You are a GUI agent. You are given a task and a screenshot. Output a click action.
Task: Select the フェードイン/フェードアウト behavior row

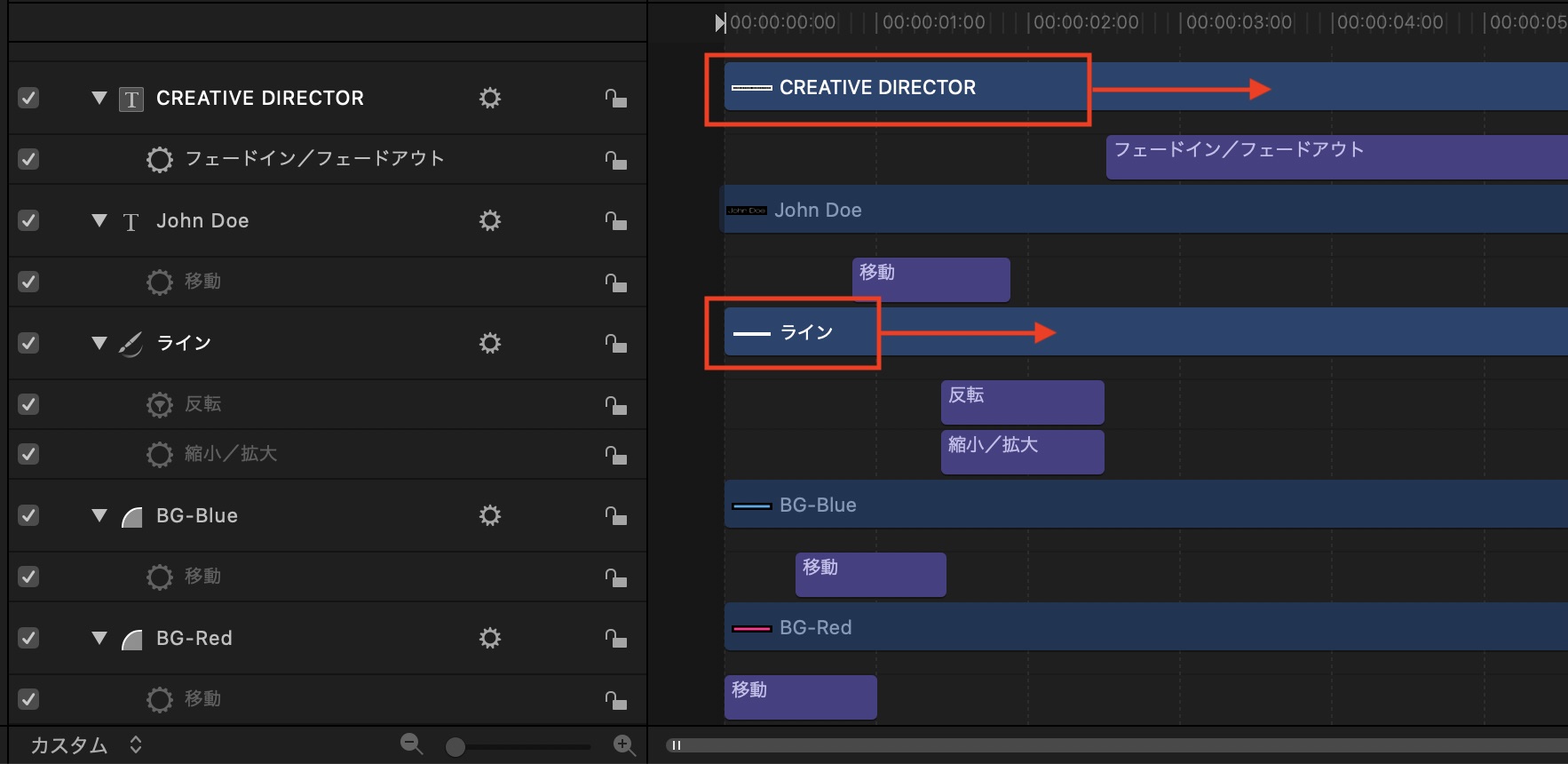[x=313, y=159]
